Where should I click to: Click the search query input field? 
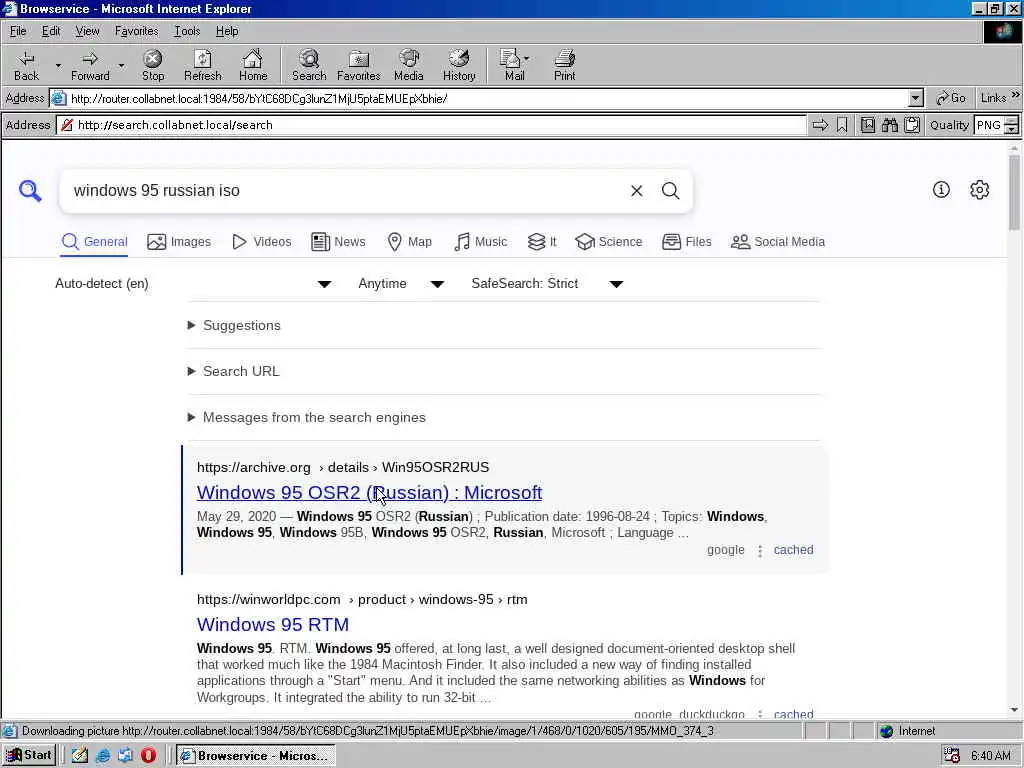point(346,191)
